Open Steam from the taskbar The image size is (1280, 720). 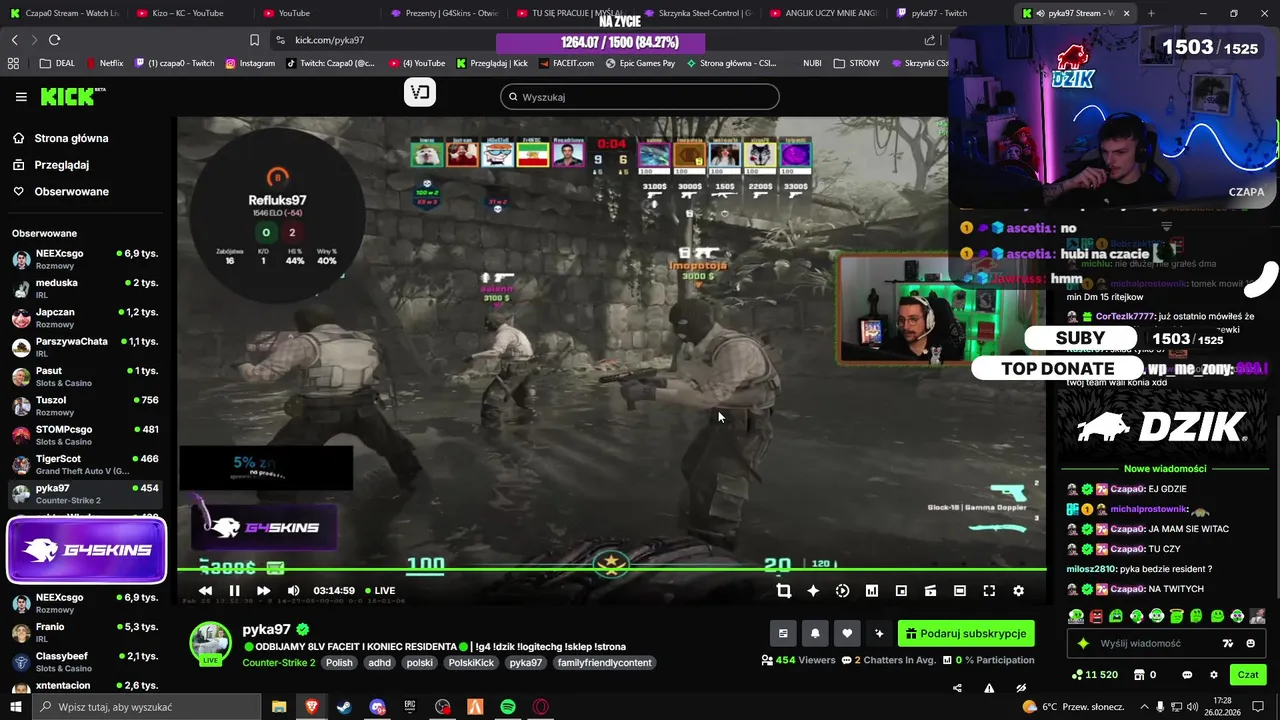[343, 707]
